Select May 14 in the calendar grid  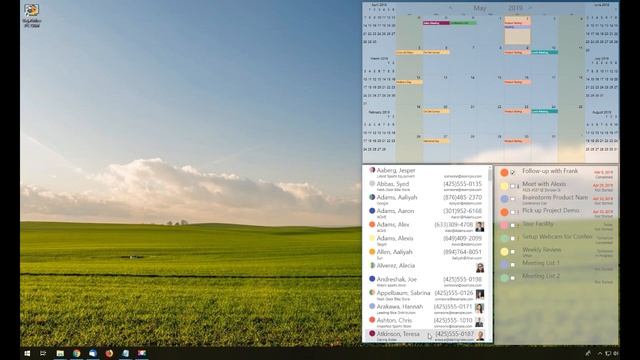click(464, 90)
